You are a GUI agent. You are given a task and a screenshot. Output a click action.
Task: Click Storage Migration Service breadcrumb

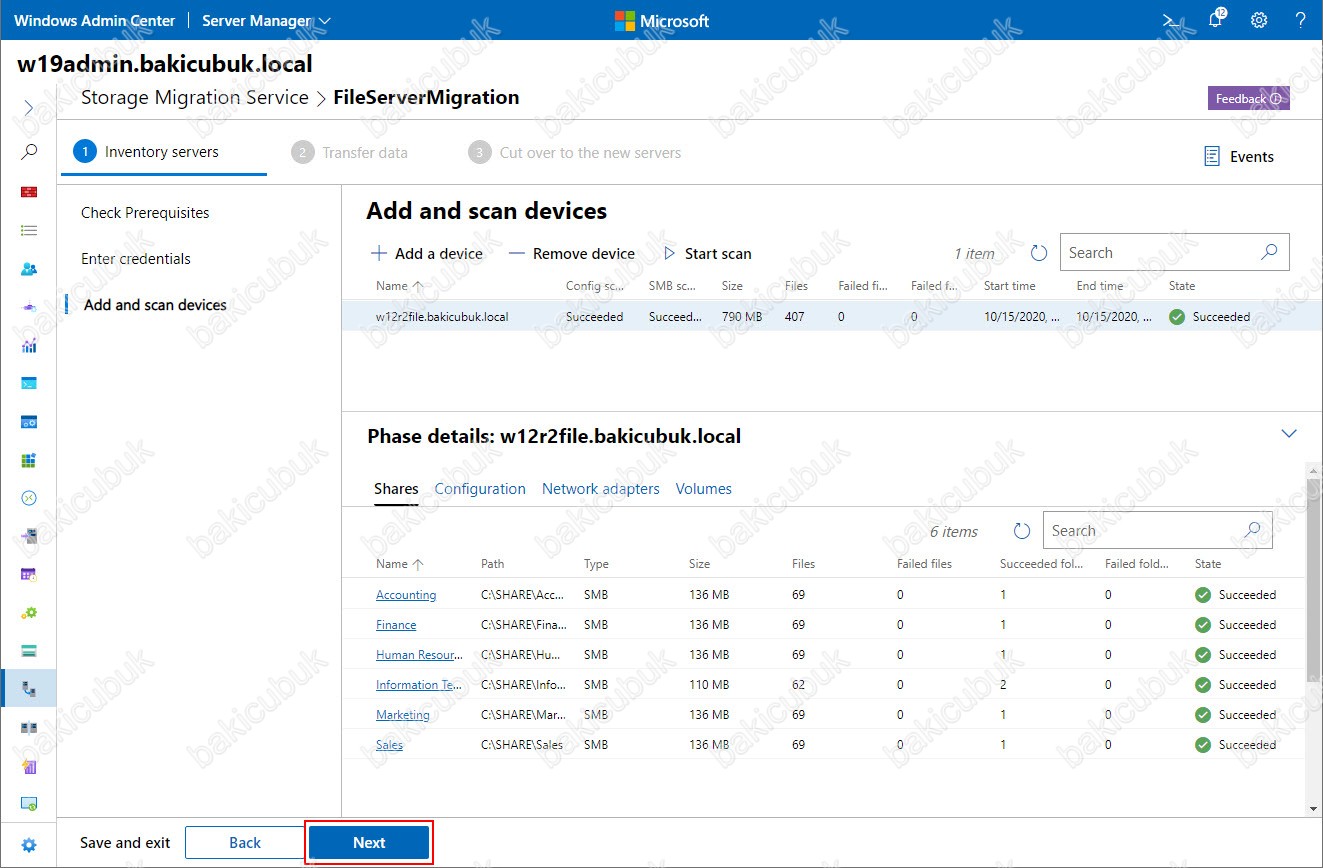[x=195, y=98]
